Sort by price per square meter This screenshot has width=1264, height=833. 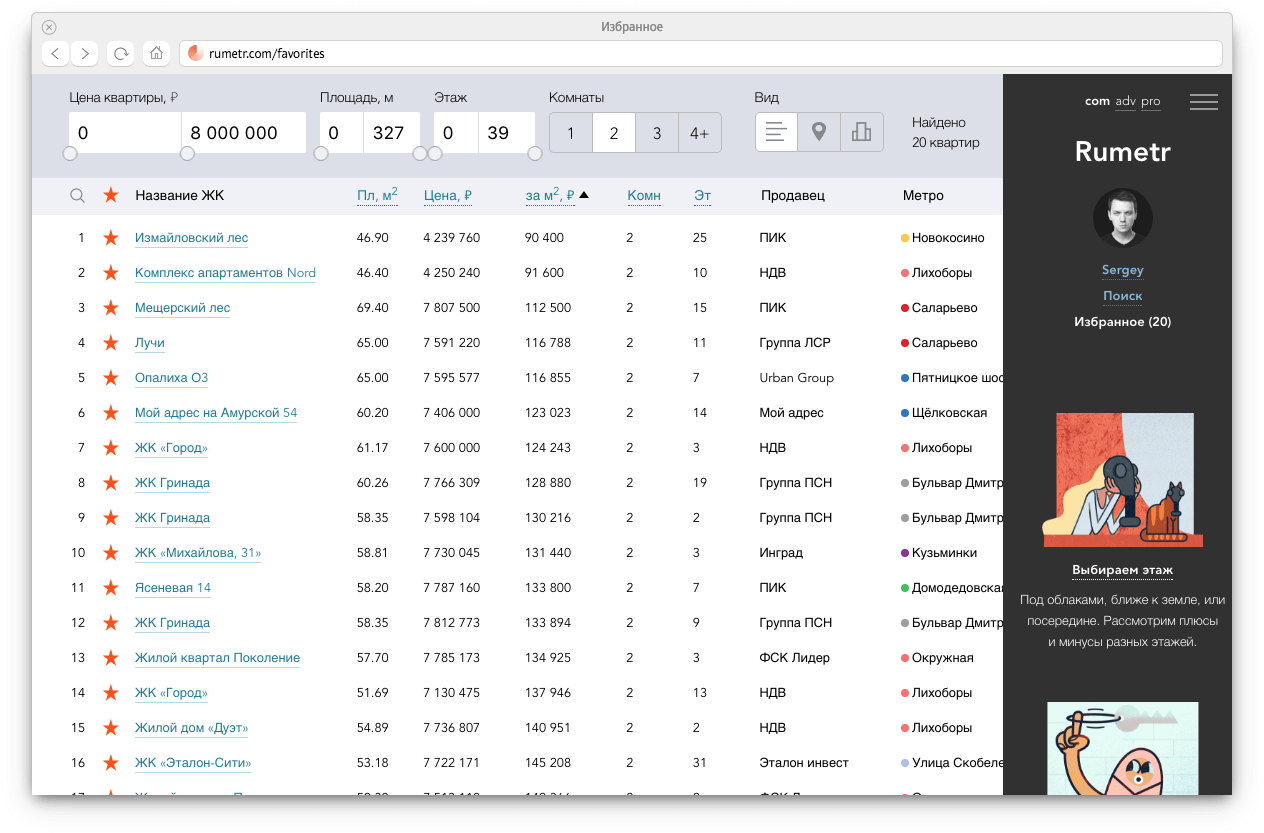click(549, 196)
